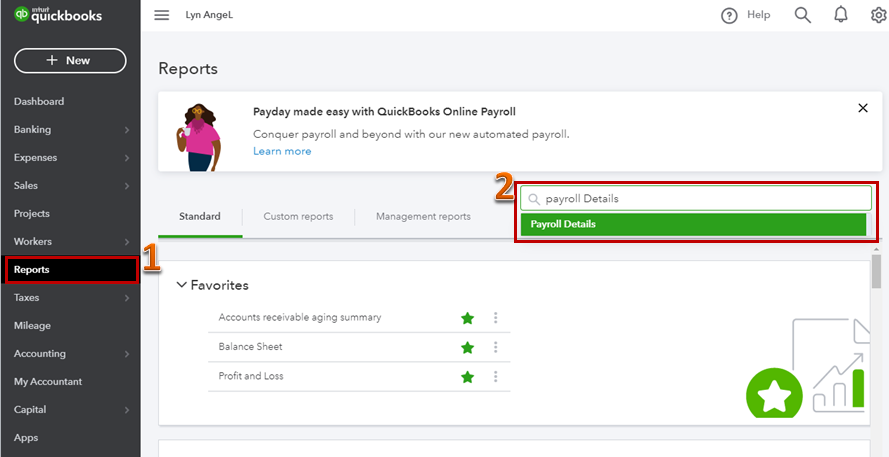Click the report search input field
The width and height of the screenshot is (889, 457).
pos(696,198)
